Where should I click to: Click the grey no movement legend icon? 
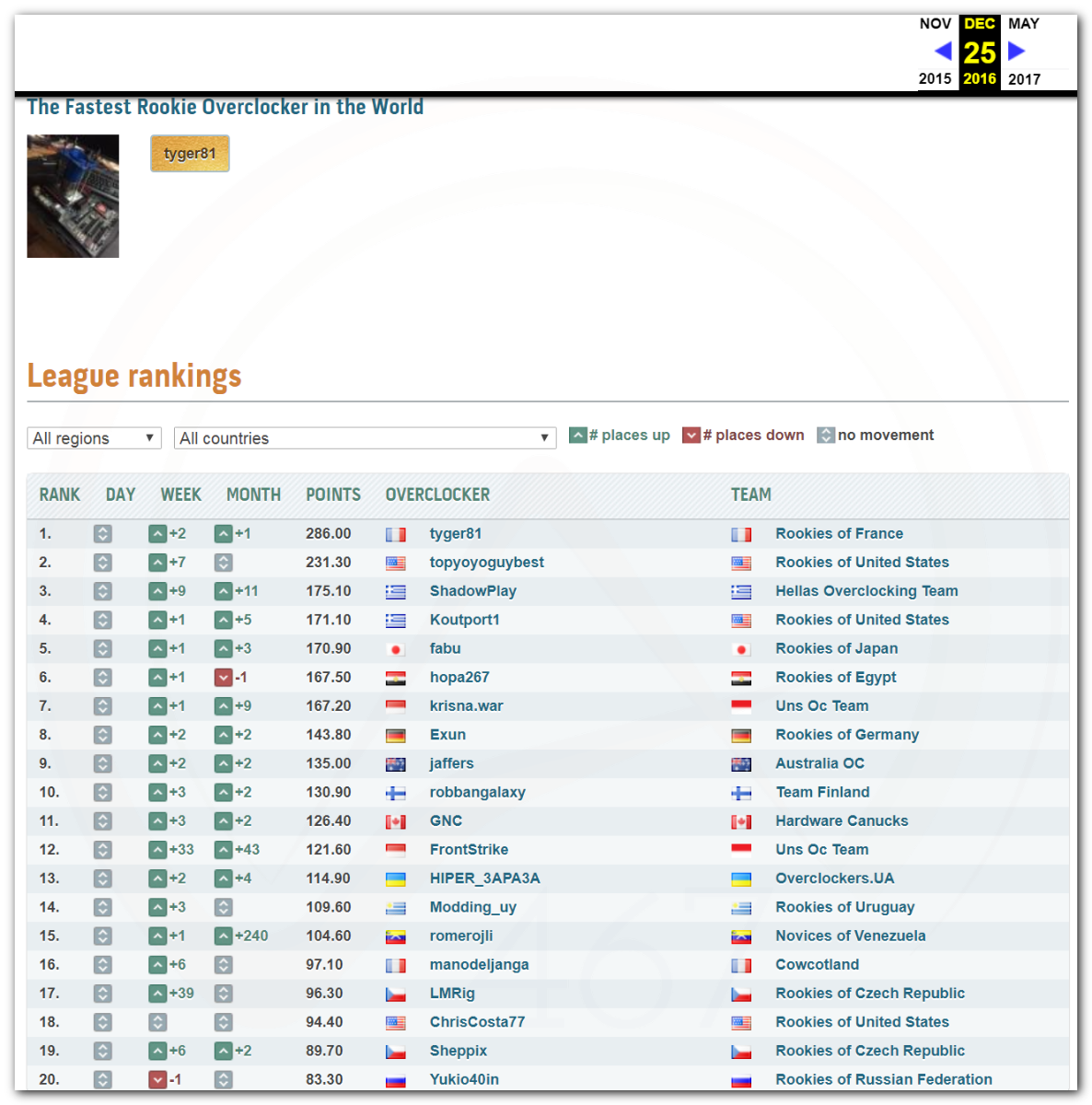click(x=826, y=436)
